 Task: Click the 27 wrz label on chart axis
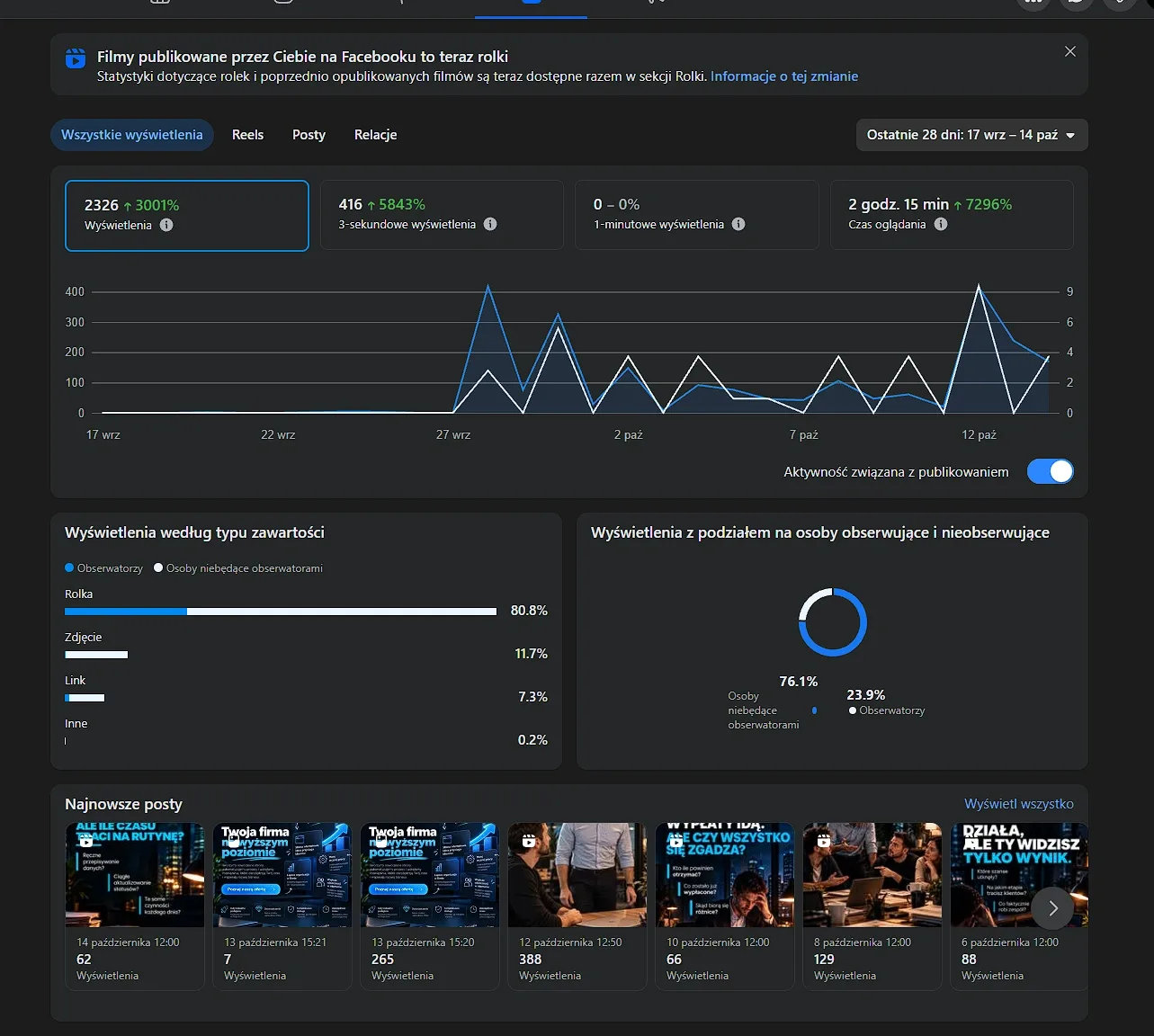[453, 434]
